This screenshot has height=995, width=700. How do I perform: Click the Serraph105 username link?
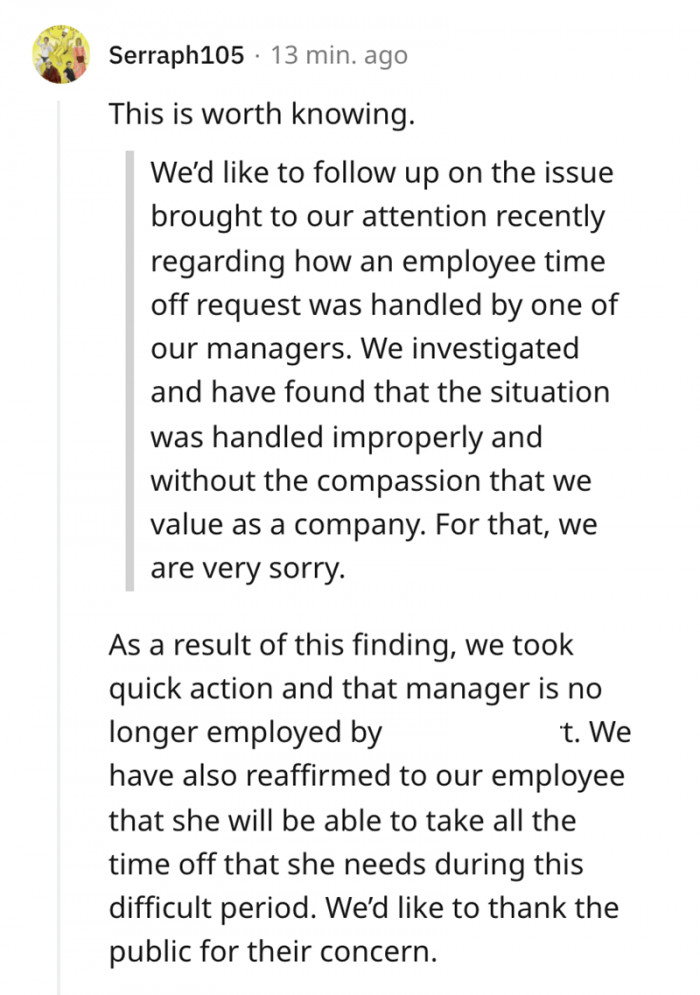(178, 56)
